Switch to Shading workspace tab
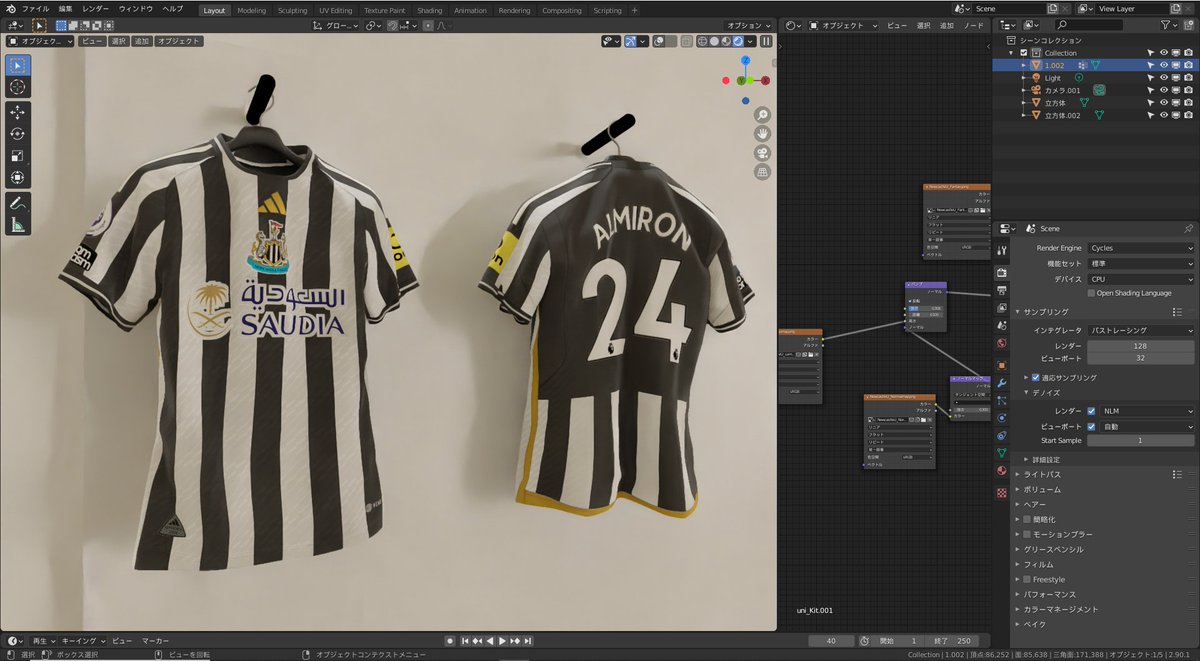The width and height of the screenshot is (1200, 661). 429,10
